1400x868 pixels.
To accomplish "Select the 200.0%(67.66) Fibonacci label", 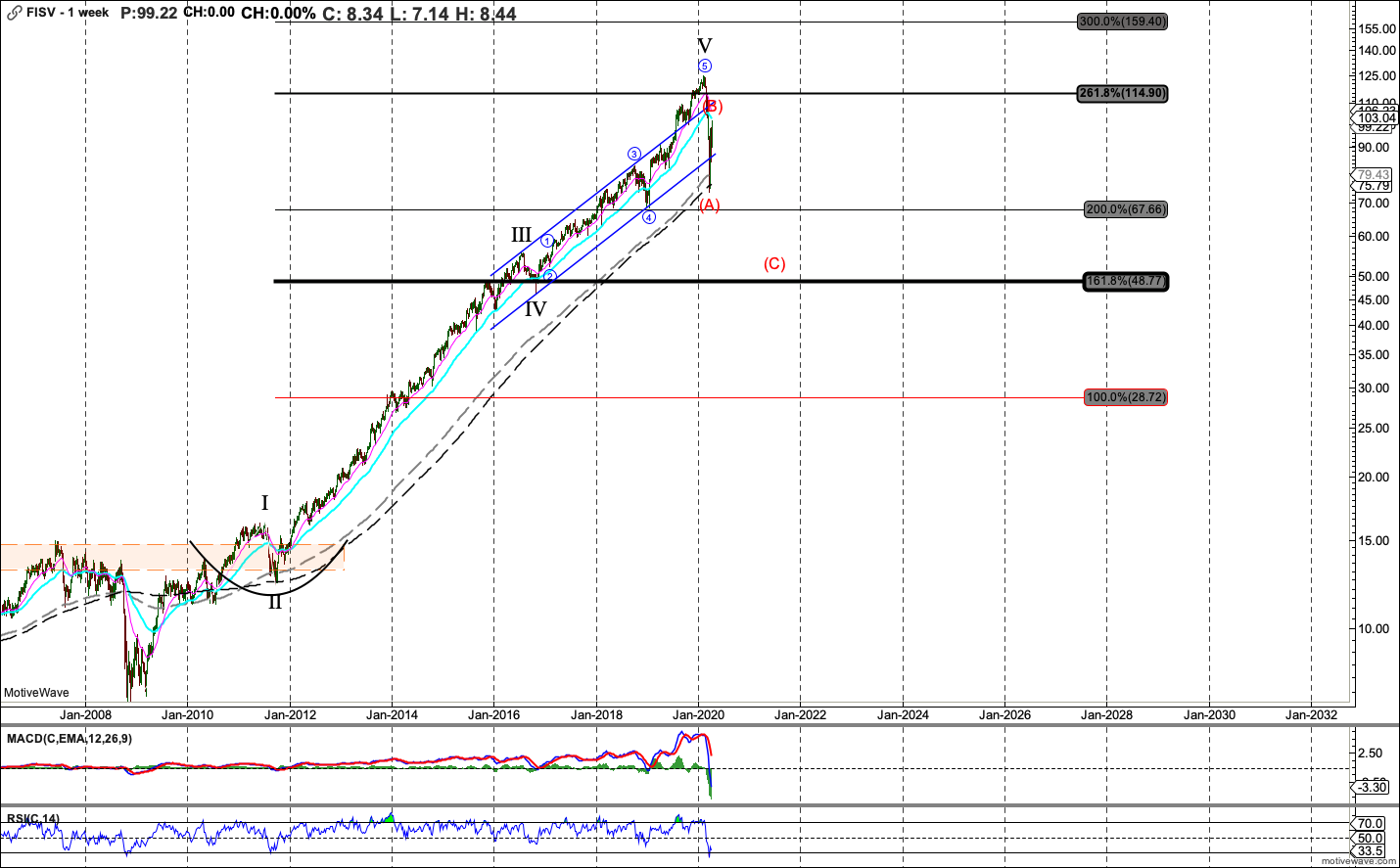I will (1125, 209).
